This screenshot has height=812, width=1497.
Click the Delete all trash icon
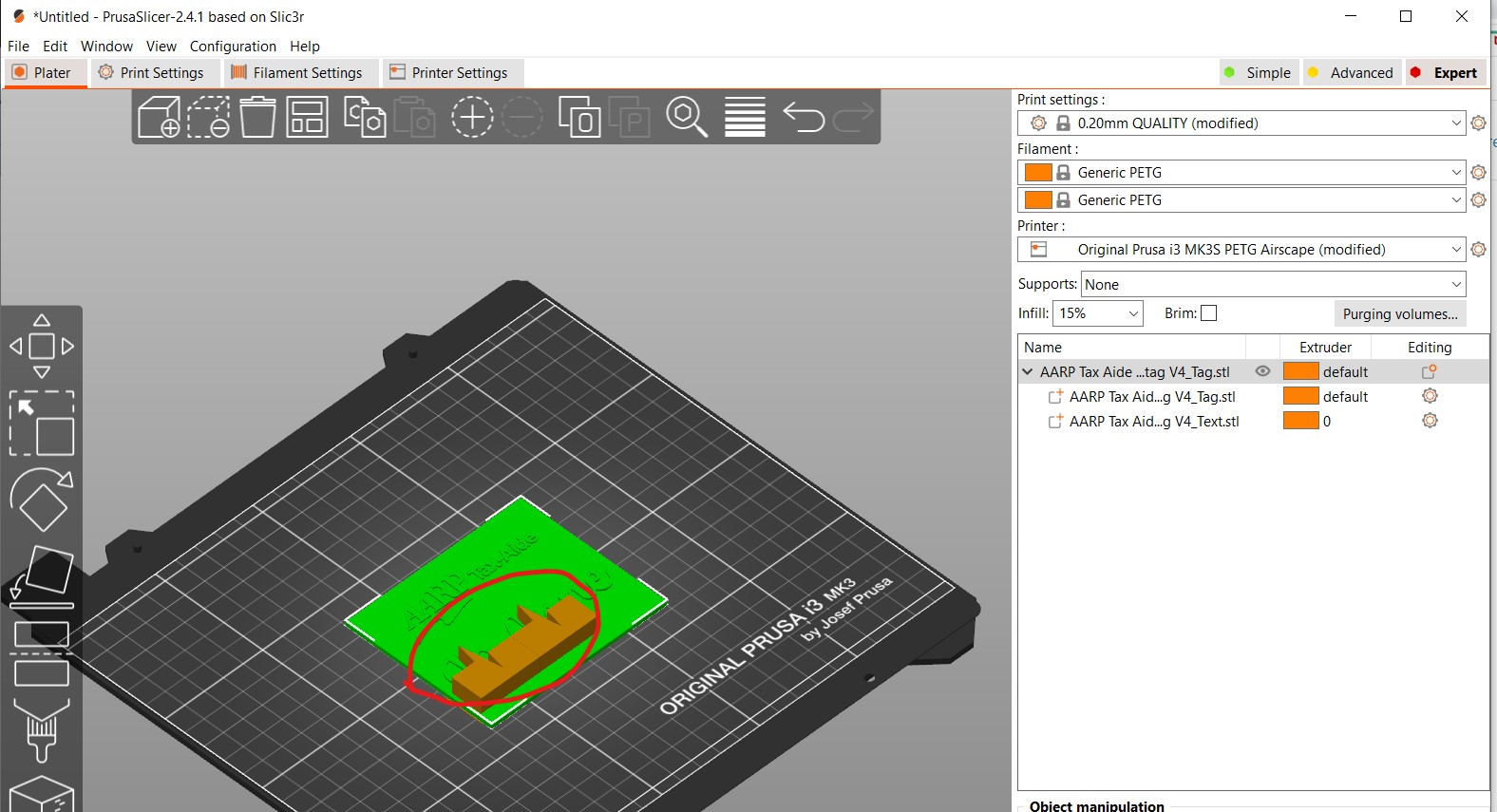tap(257, 117)
